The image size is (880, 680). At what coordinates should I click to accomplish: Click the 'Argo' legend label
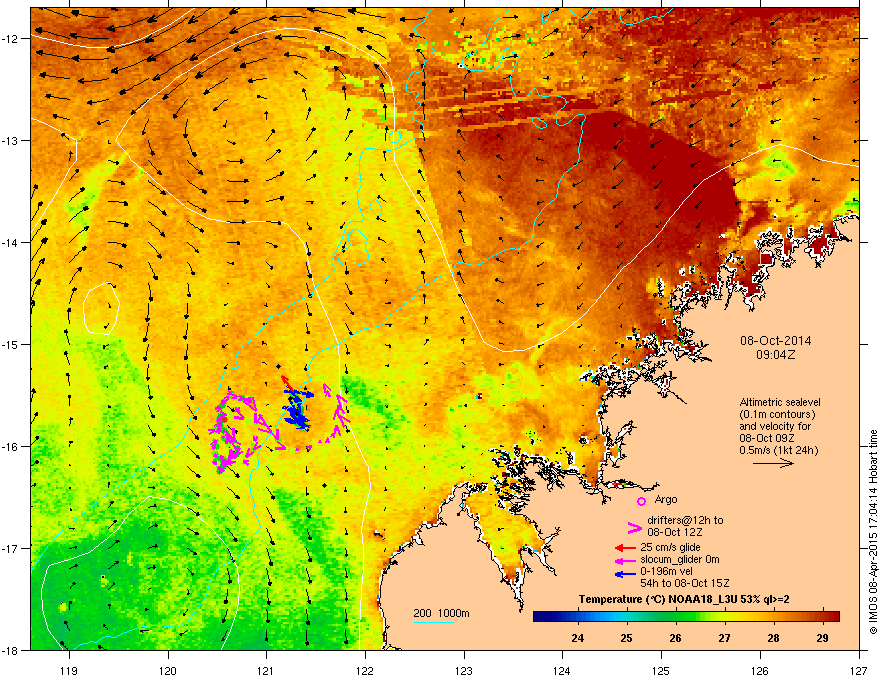(x=666, y=499)
